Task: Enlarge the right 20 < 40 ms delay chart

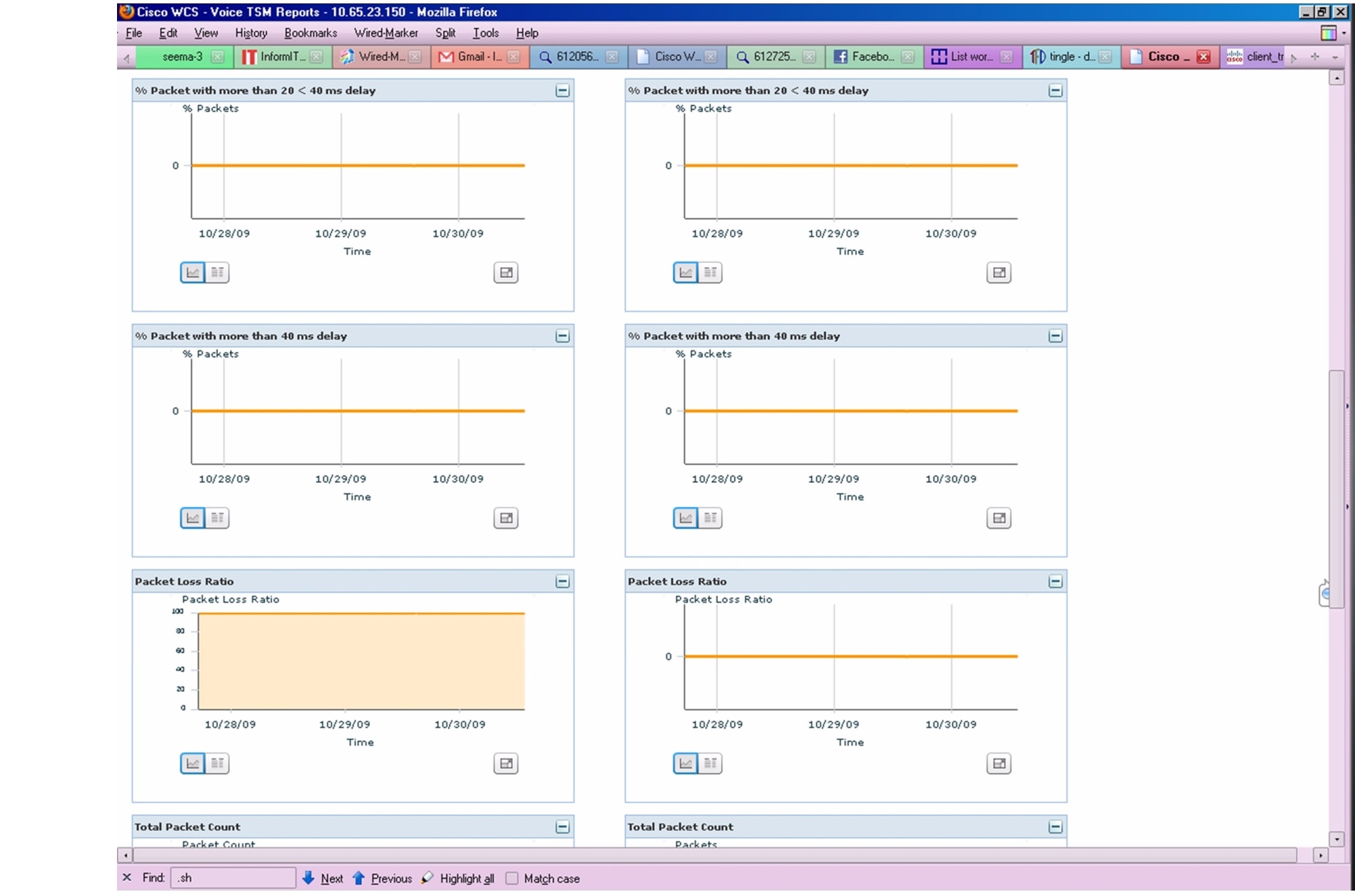Action: pyautogui.click(x=1000, y=273)
